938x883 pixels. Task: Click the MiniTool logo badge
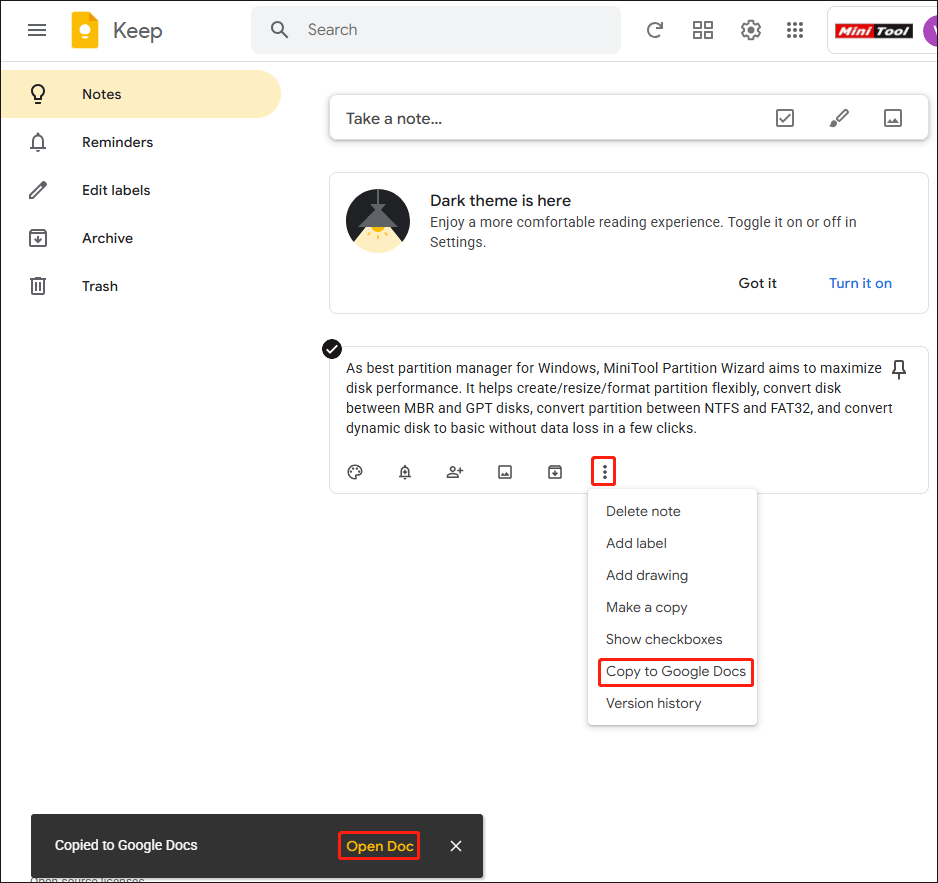point(874,31)
